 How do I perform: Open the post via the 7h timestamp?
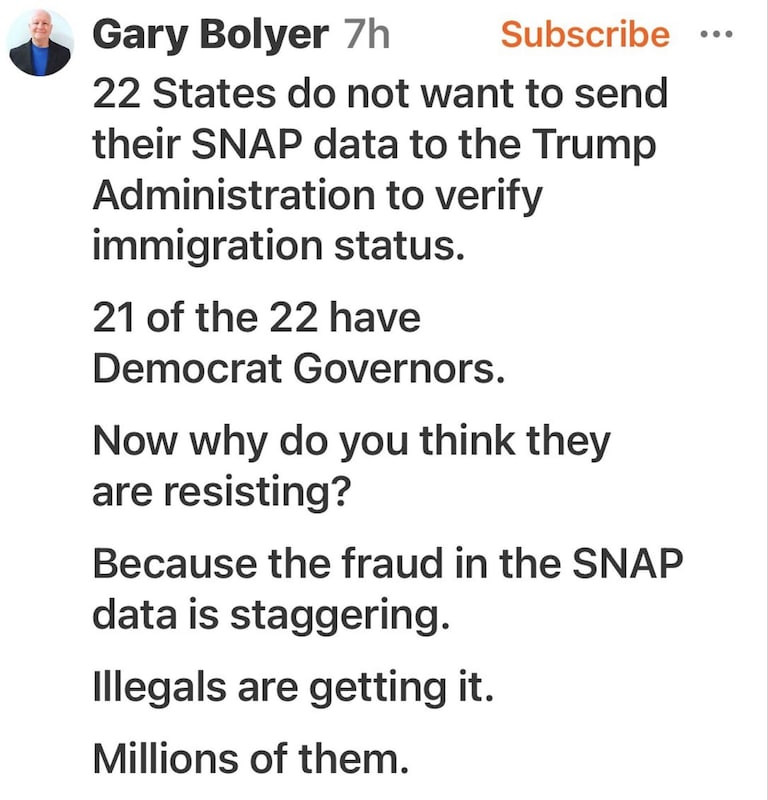coord(366,35)
